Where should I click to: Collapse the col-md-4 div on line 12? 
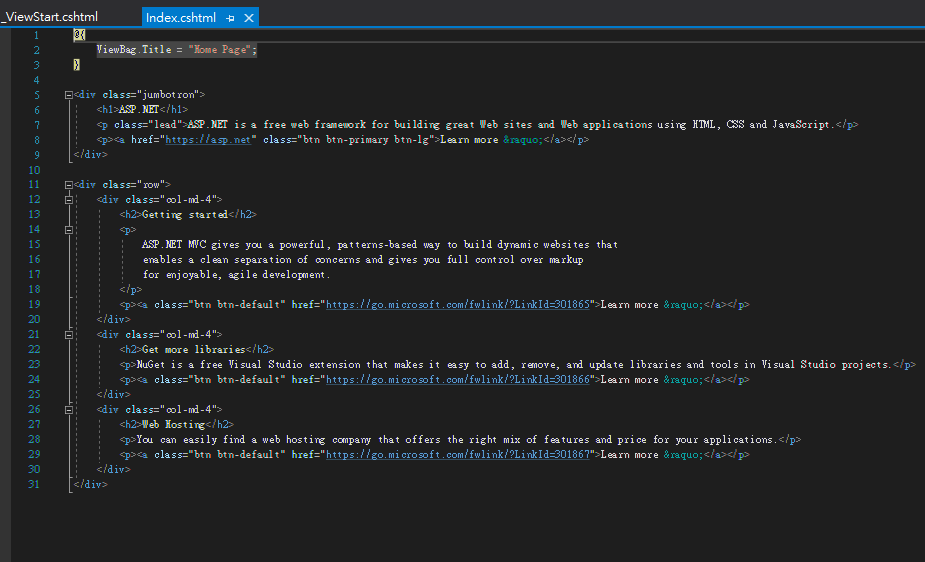68,200
